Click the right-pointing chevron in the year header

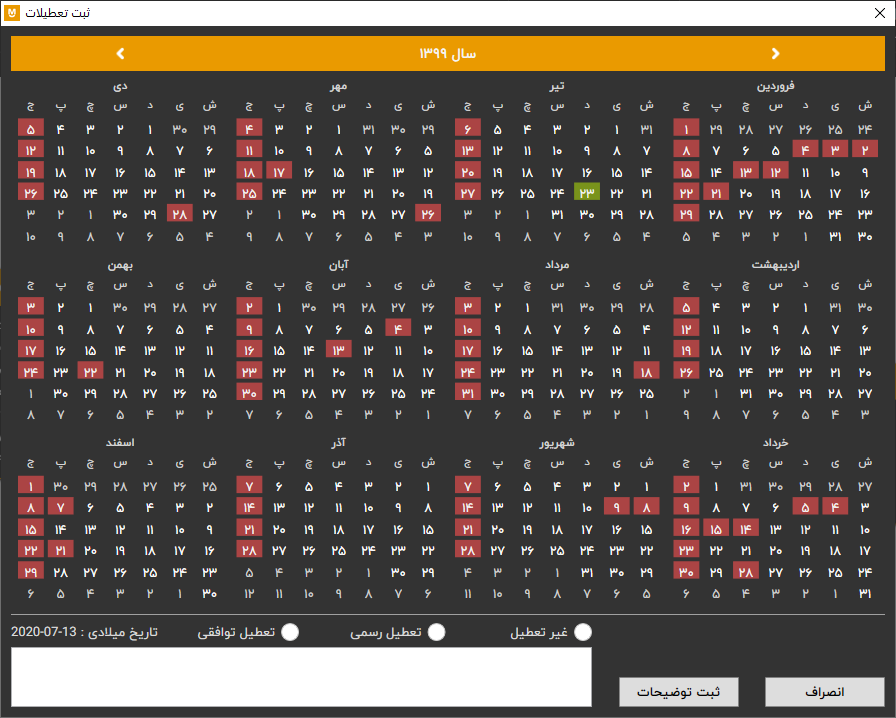[x=775, y=53]
